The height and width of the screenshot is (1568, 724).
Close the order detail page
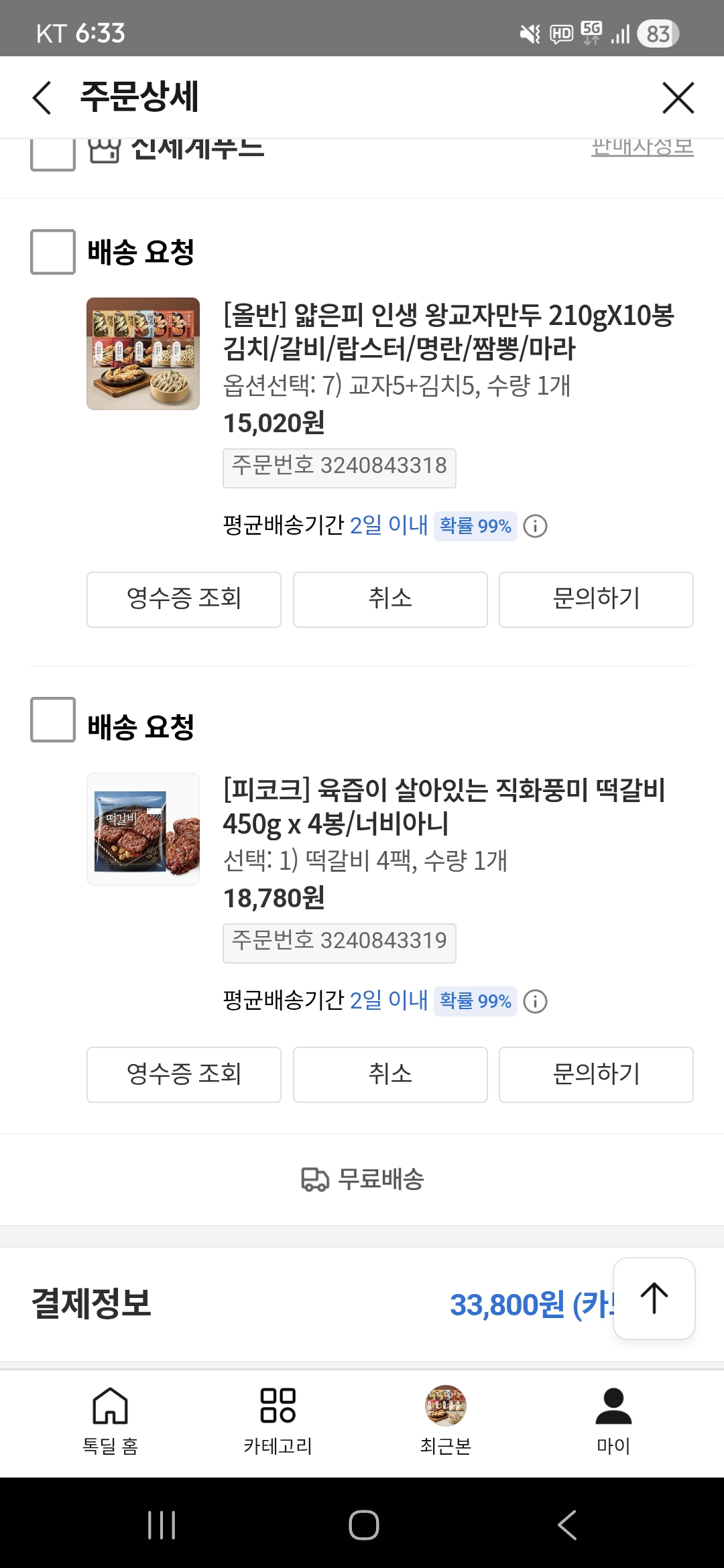click(x=678, y=98)
